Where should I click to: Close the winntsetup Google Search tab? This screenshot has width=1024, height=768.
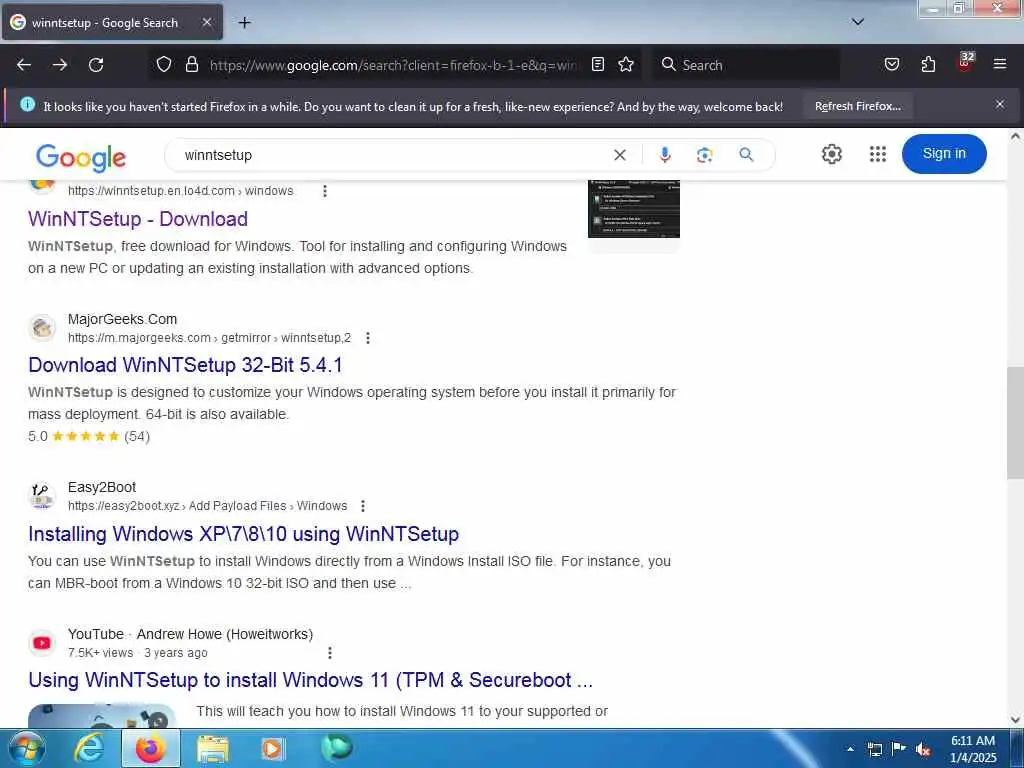click(x=206, y=22)
